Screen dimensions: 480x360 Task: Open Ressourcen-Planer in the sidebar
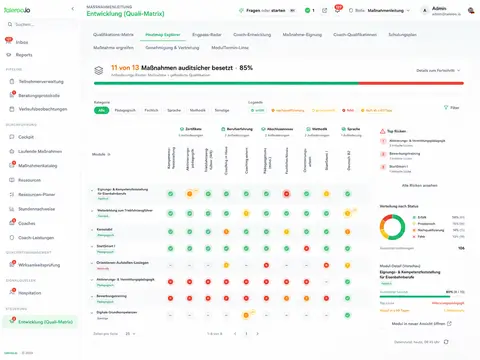37,195
